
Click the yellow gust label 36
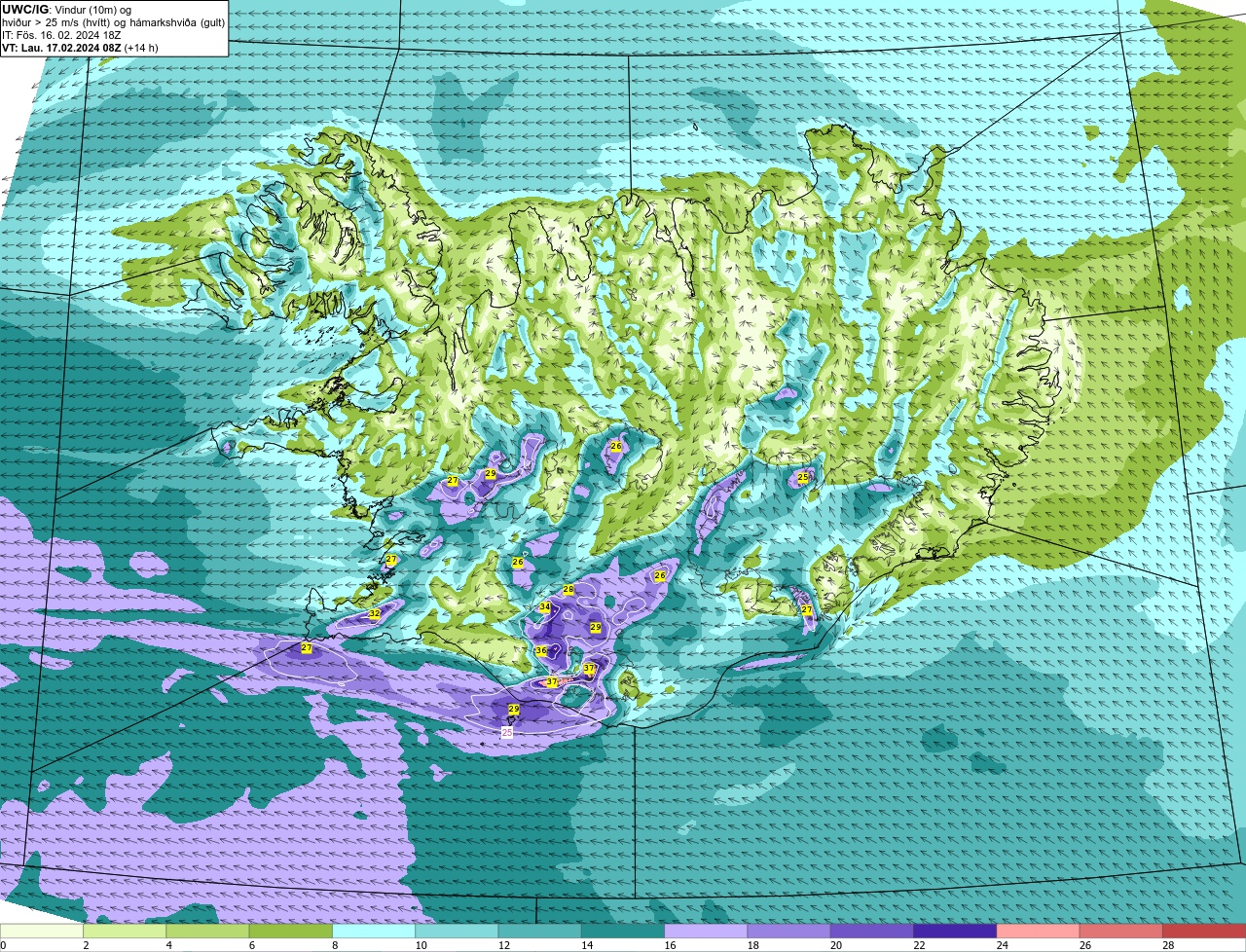coord(541,650)
